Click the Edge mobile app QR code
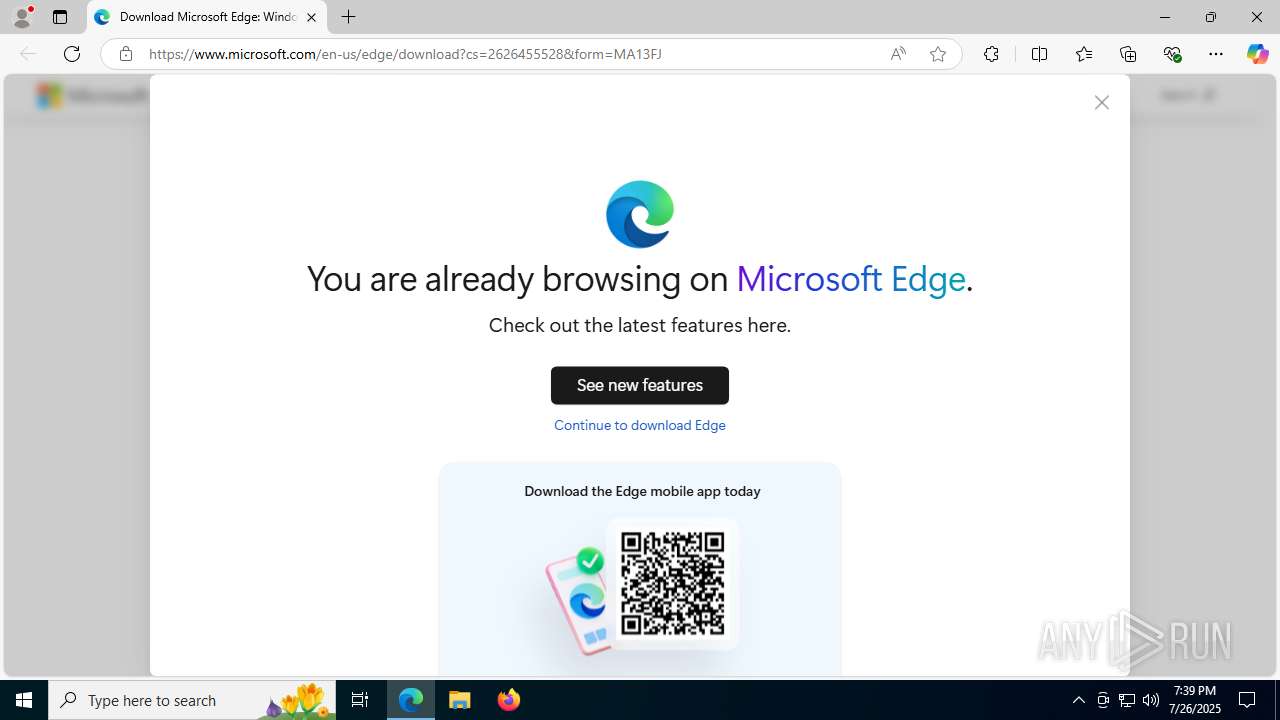The height and width of the screenshot is (720, 1280). pos(673,583)
